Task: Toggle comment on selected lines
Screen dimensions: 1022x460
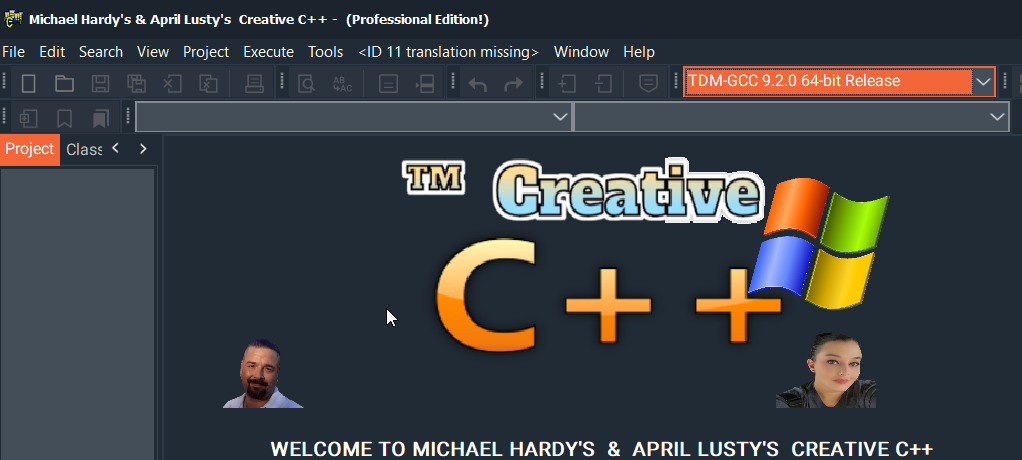Action: tap(648, 83)
